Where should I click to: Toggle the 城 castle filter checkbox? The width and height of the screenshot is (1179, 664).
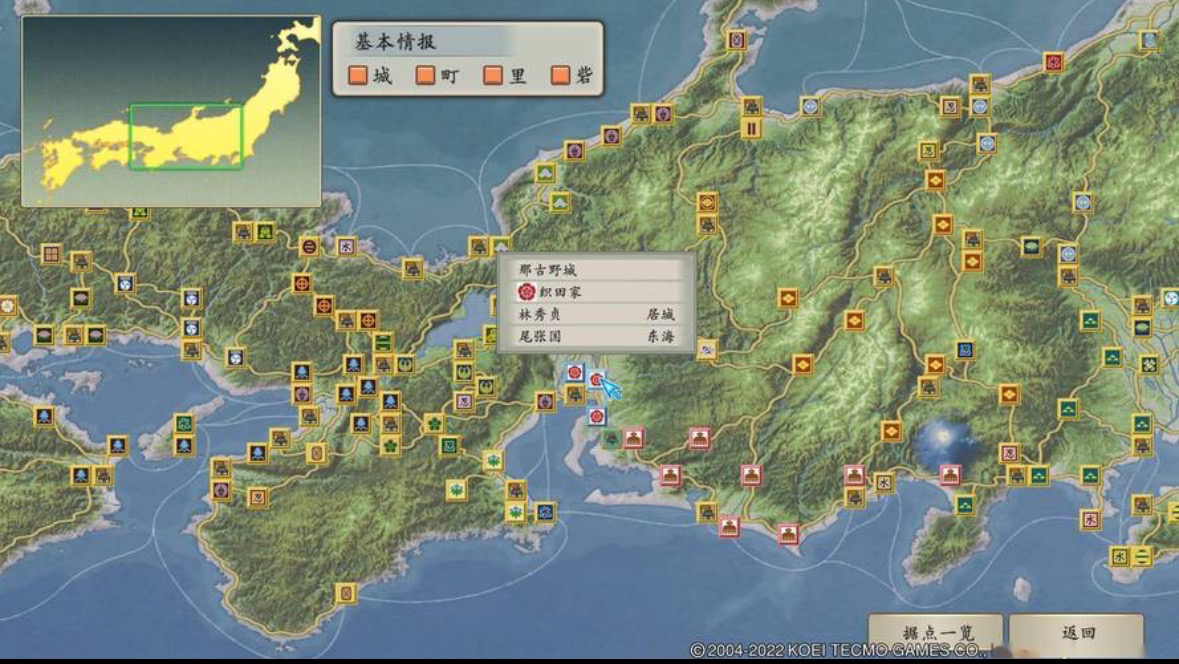(x=358, y=75)
